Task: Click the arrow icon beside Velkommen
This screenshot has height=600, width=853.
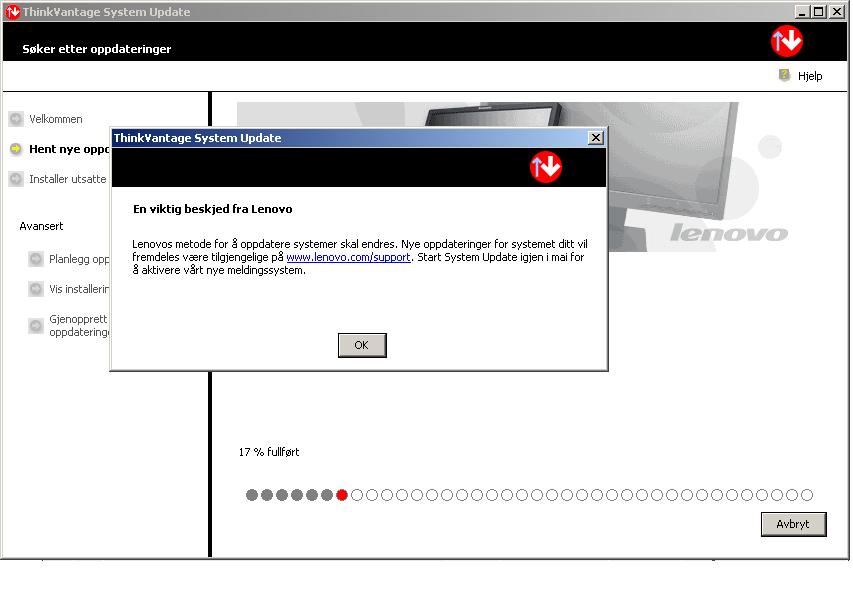Action: pos(16,119)
